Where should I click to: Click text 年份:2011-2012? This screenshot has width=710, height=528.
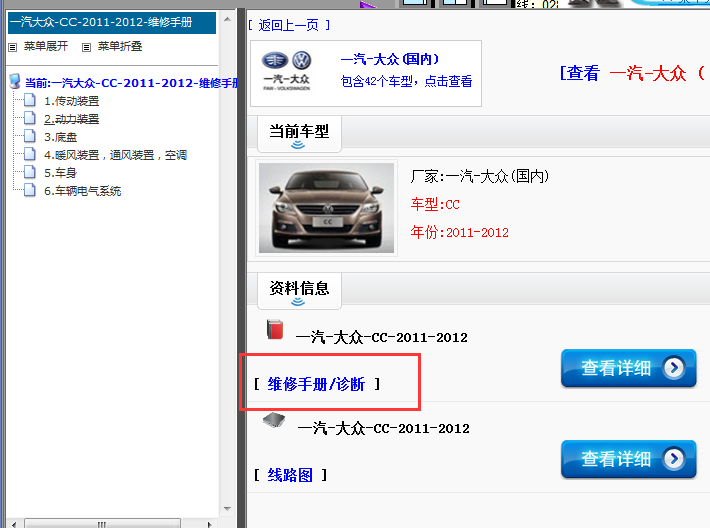460,232
